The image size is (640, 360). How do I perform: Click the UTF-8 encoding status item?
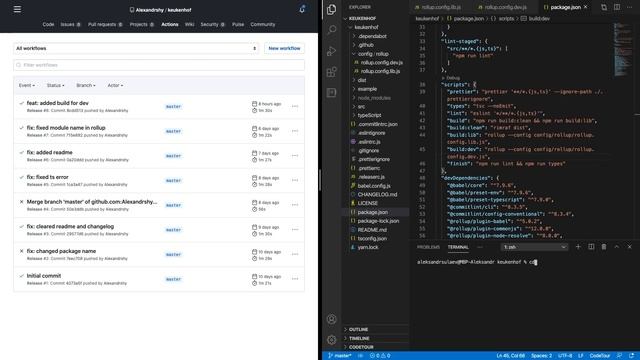(565, 356)
